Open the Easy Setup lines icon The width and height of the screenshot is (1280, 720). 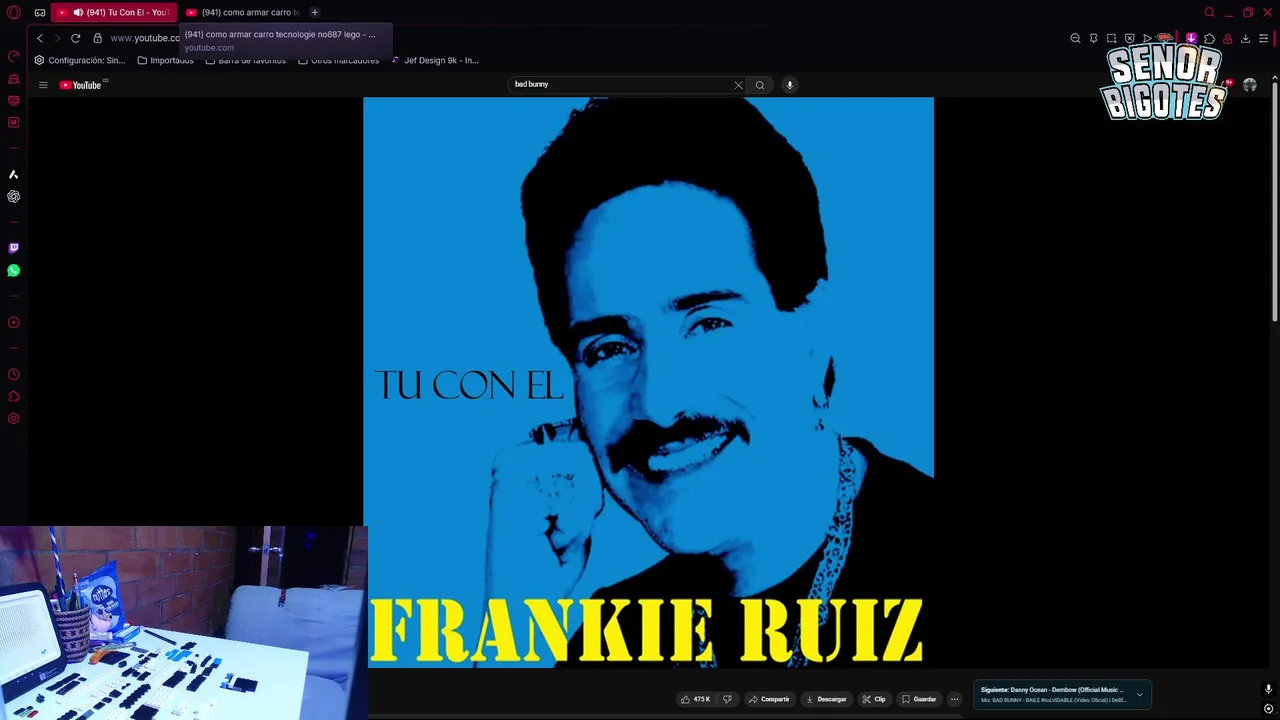(x=1263, y=38)
